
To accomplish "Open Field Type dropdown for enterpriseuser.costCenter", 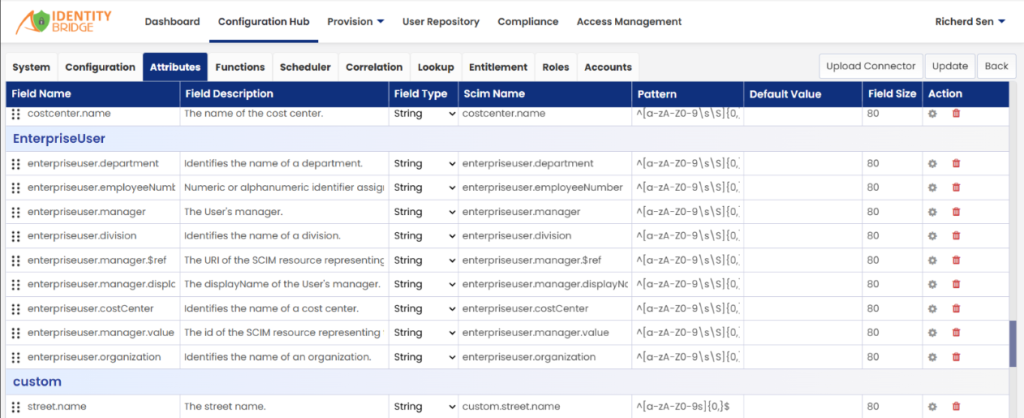I will coord(424,308).
